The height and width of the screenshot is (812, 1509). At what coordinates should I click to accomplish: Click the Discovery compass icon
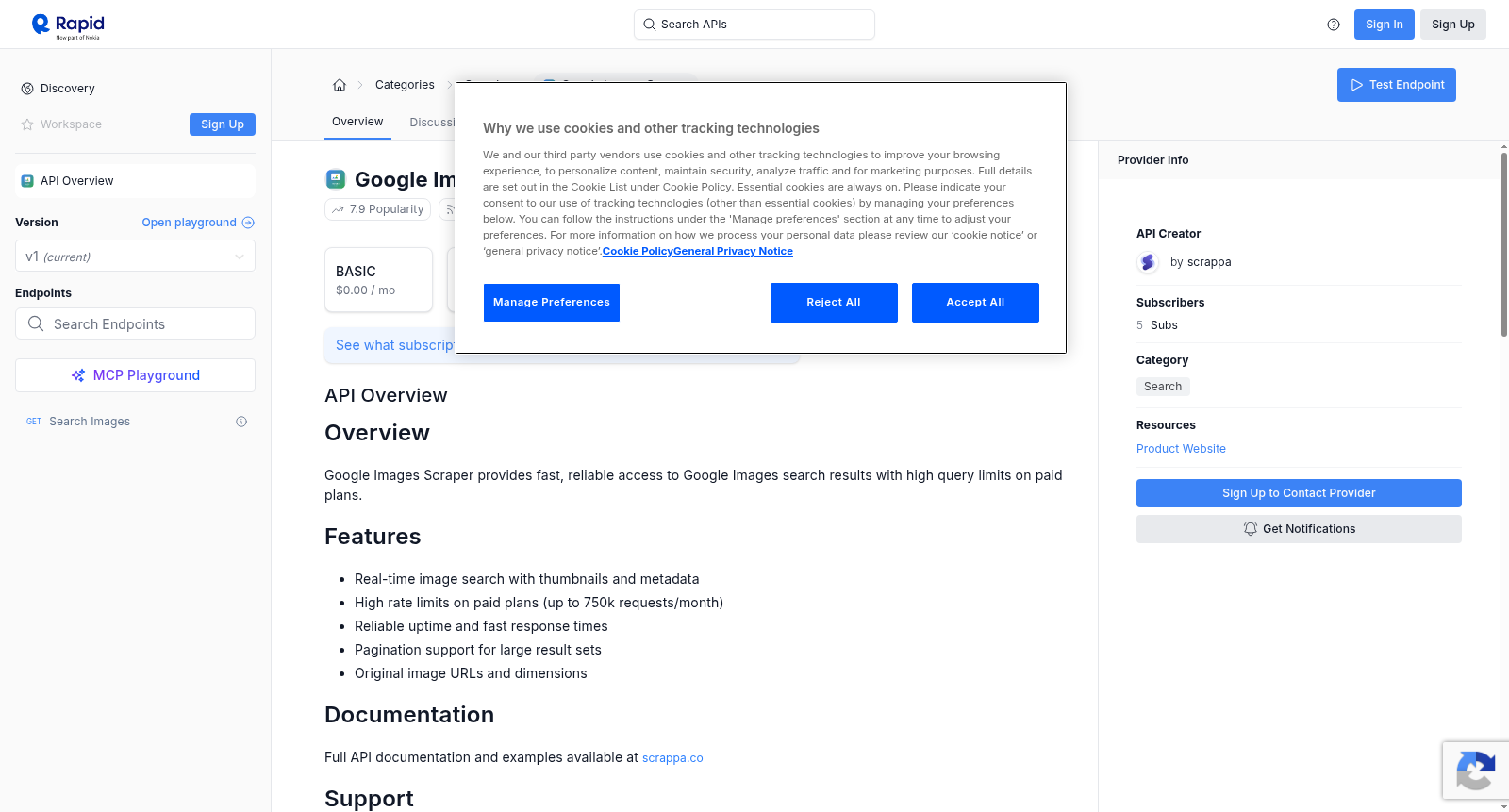click(27, 89)
